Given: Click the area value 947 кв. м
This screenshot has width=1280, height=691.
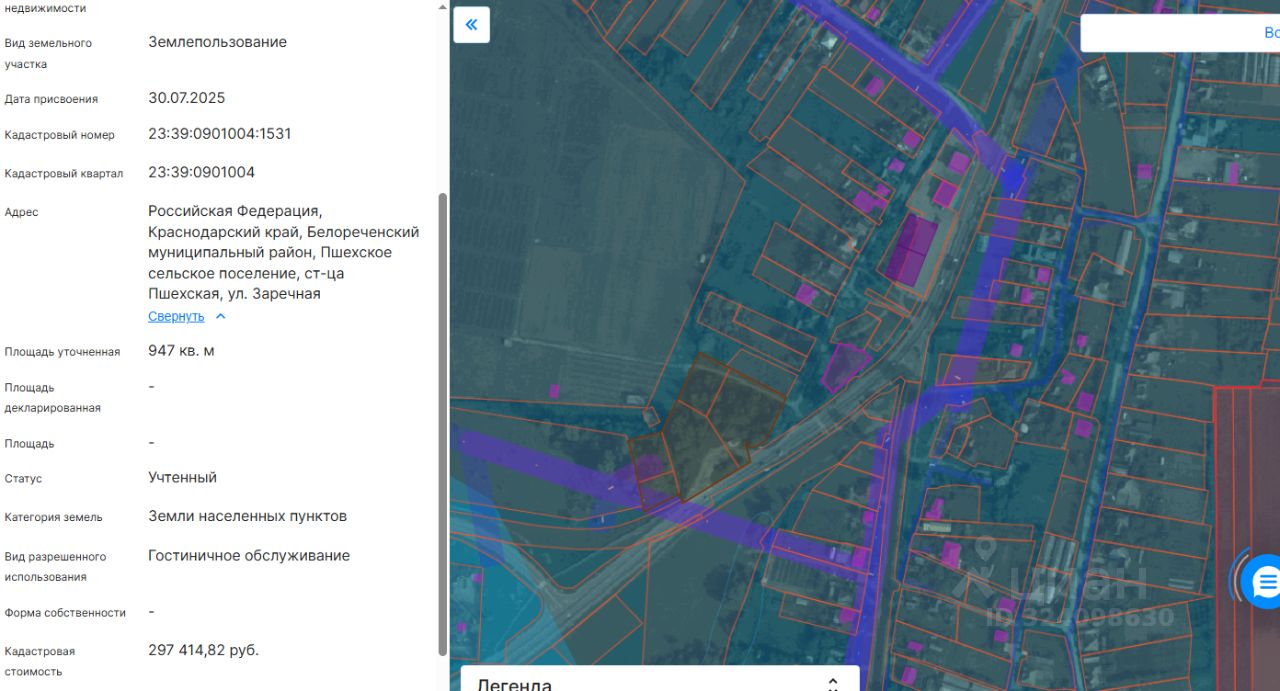Looking at the screenshot, I should (x=181, y=350).
